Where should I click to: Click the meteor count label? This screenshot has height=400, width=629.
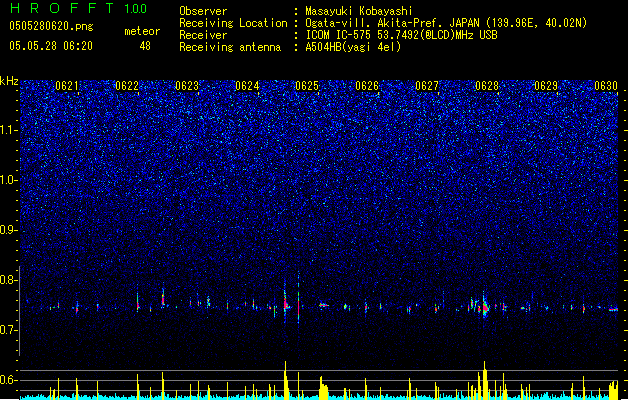[x=142, y=31]
